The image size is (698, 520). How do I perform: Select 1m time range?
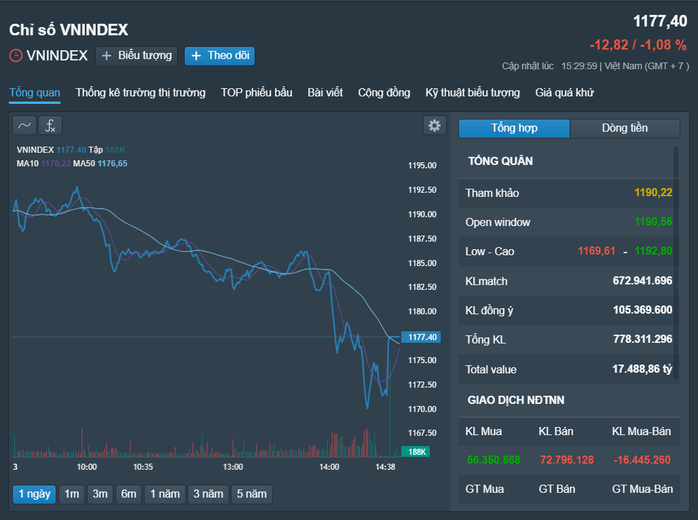[72, 494]
